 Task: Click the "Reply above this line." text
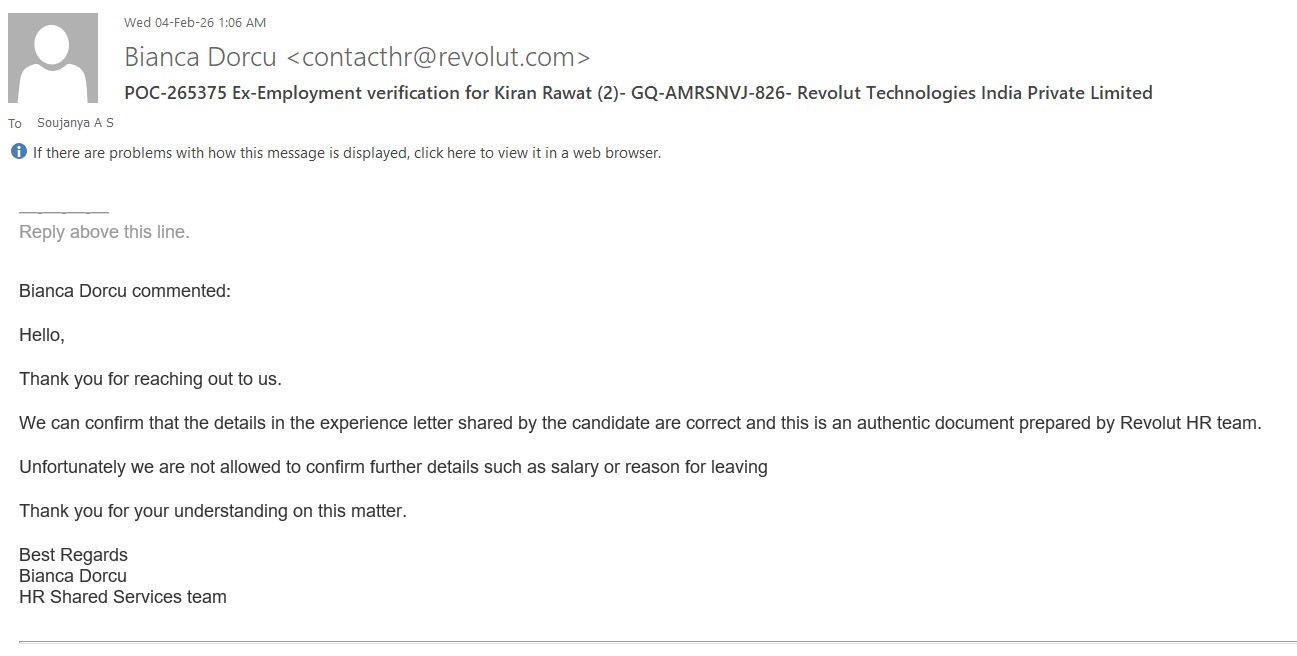click(x=104, y=232)
